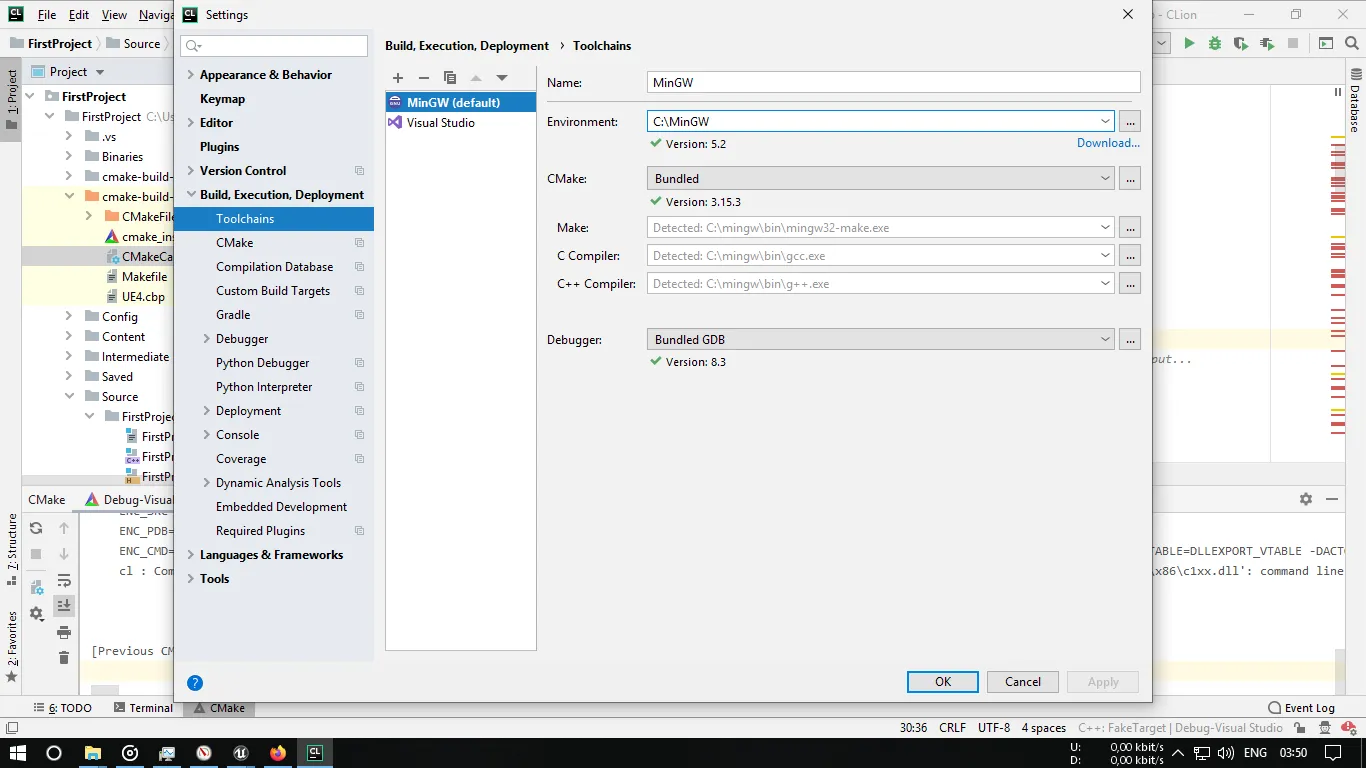This screenshot has height=768, width=1366.
Task: Click the CLion icon in the taskbar
Action: (x=315, y=753)
